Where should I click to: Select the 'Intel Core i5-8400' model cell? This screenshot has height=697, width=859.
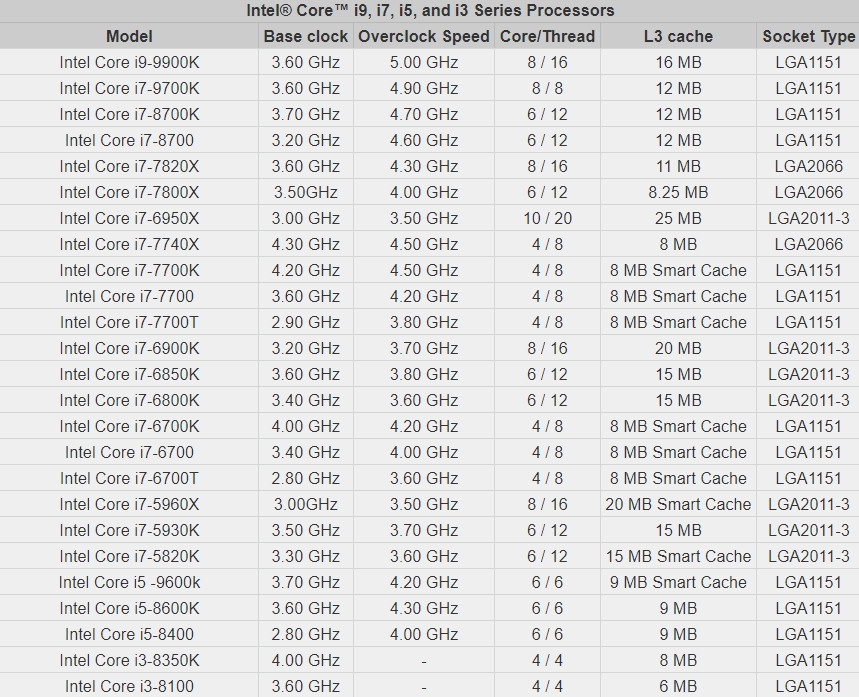coord(129,635)
